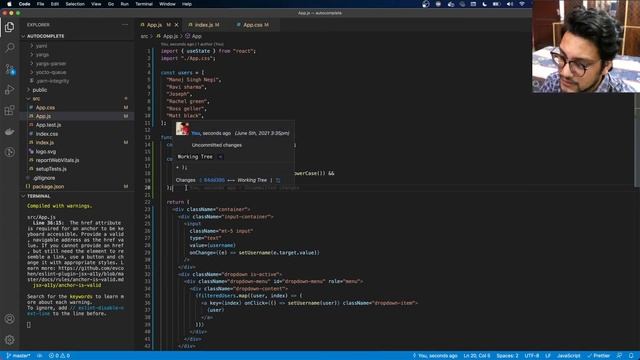
Task: Click the master branch indicator in status bar
Action: coord(18,356)
